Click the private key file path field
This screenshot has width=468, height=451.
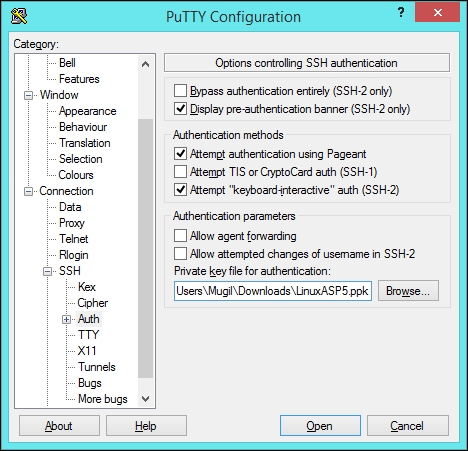[273, 291]
